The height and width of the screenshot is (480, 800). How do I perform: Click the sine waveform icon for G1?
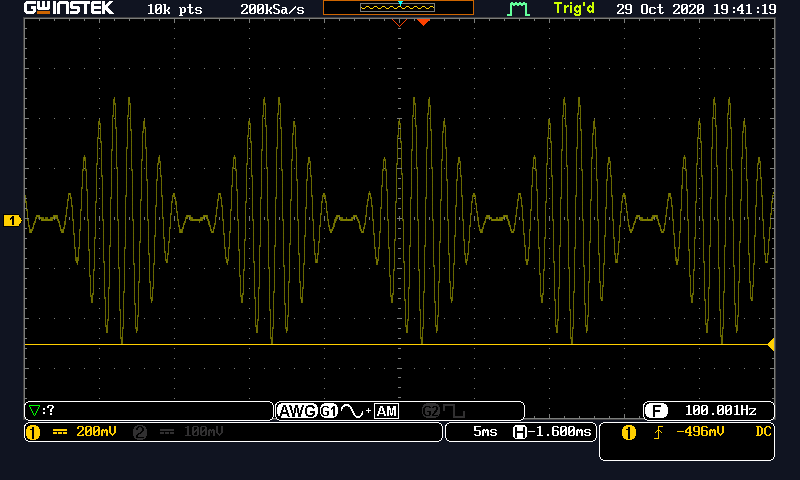pyautogui.click(x=352, y=411)
